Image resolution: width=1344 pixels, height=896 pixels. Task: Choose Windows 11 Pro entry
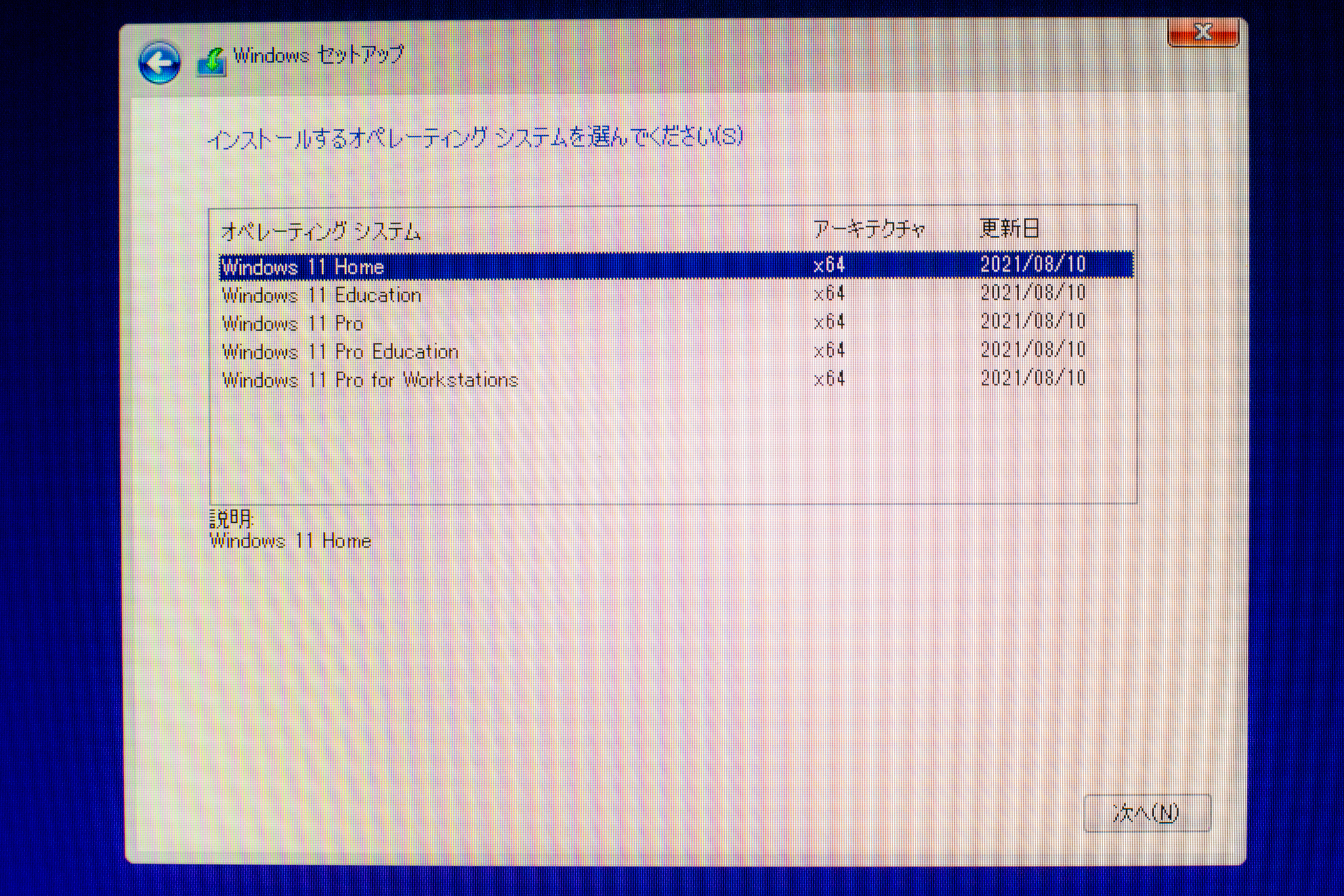[293, 323]
